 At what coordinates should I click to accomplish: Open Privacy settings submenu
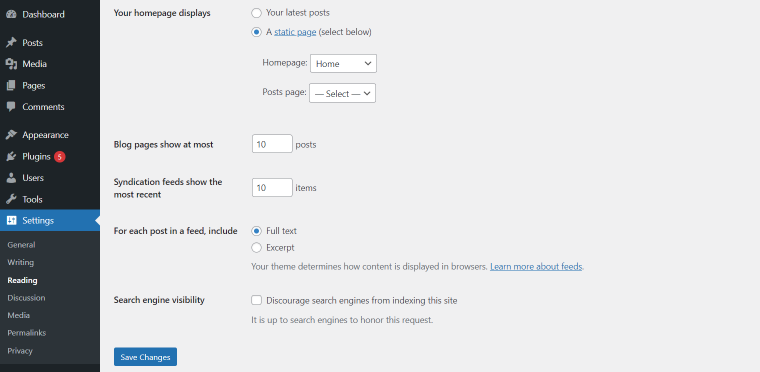click(20, 351)
